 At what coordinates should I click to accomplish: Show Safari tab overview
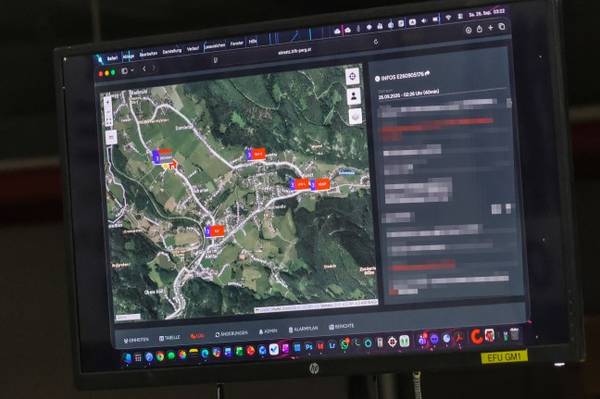[502, 26]
